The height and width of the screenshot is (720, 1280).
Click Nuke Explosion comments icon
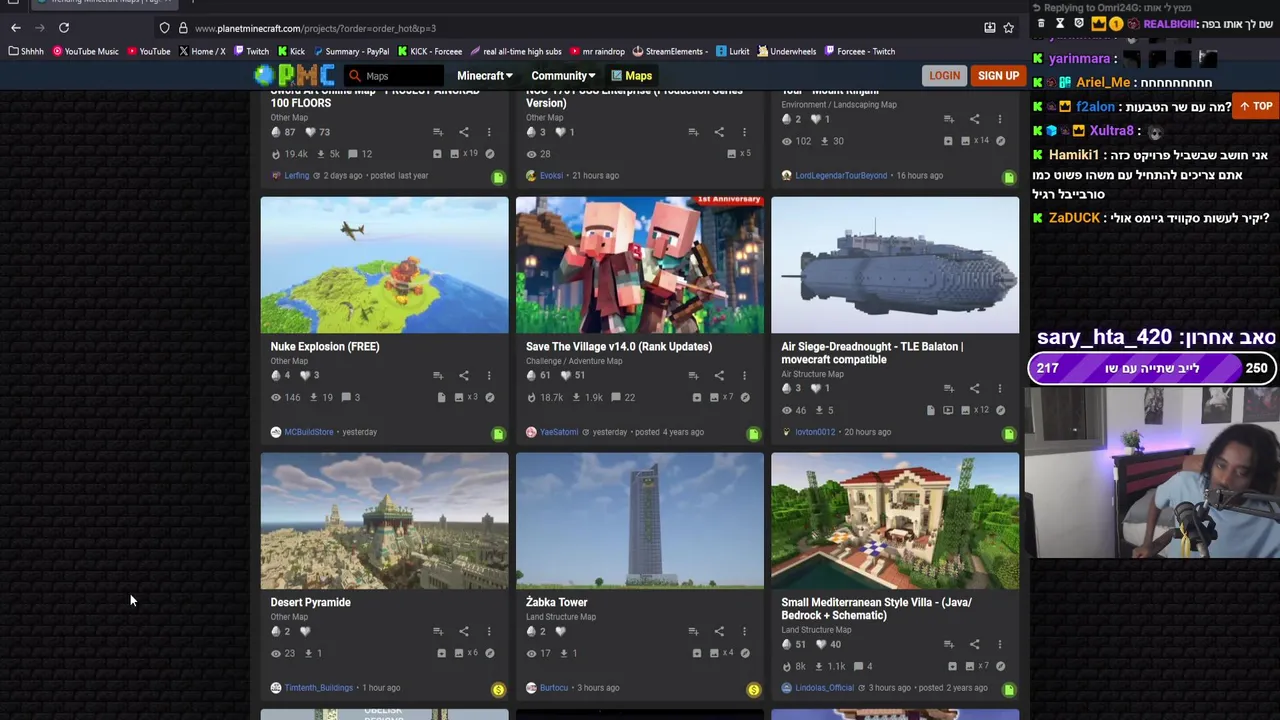(x=346, y=397)
